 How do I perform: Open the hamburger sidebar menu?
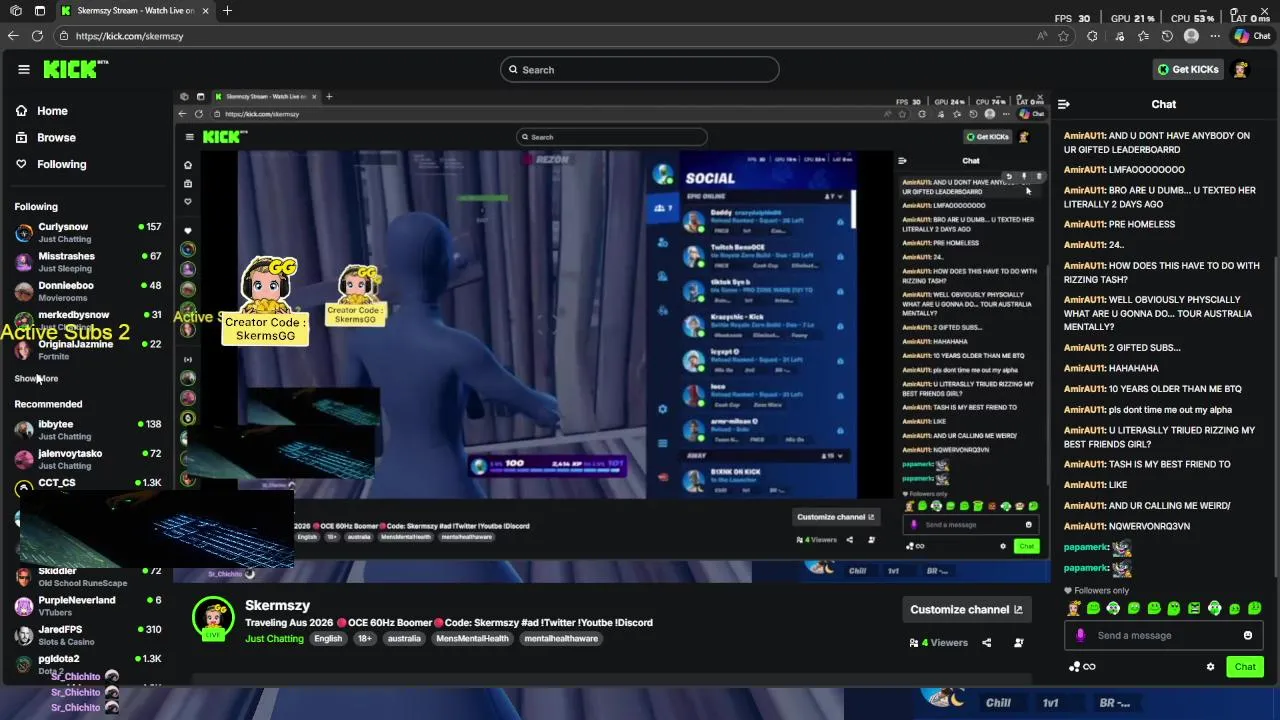click(24, 69)
